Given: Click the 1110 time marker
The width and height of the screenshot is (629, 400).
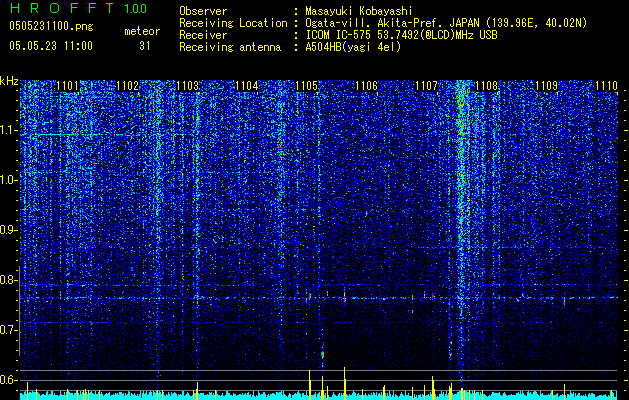Looking at the screenshot, I should coord(606,86).
